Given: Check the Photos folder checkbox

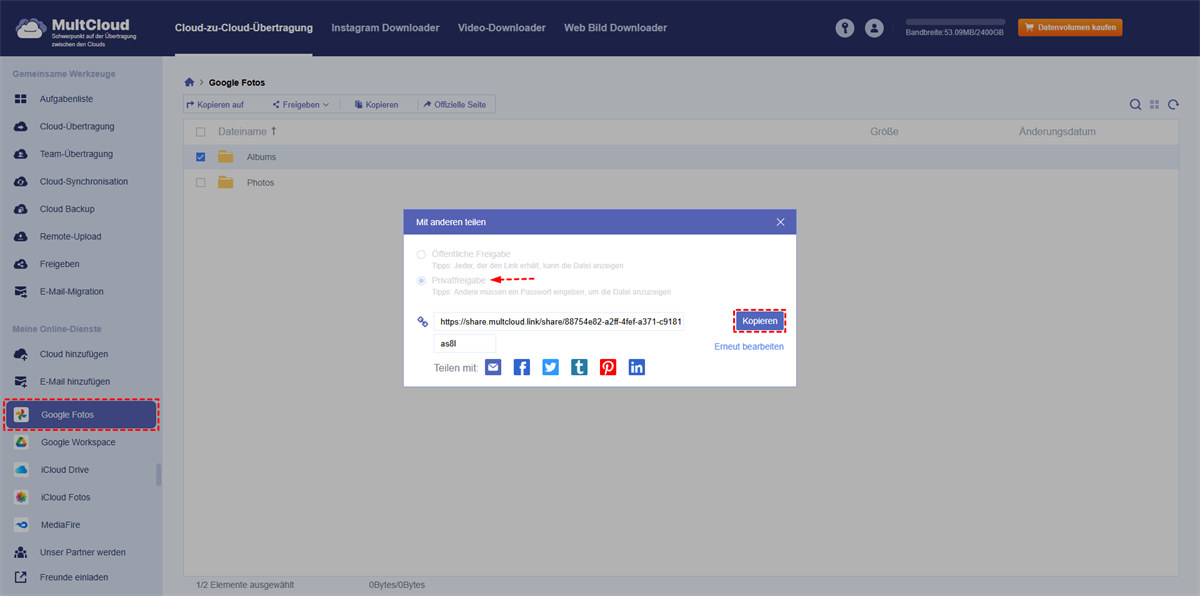Looking at the screenshot, I should 201,183.
